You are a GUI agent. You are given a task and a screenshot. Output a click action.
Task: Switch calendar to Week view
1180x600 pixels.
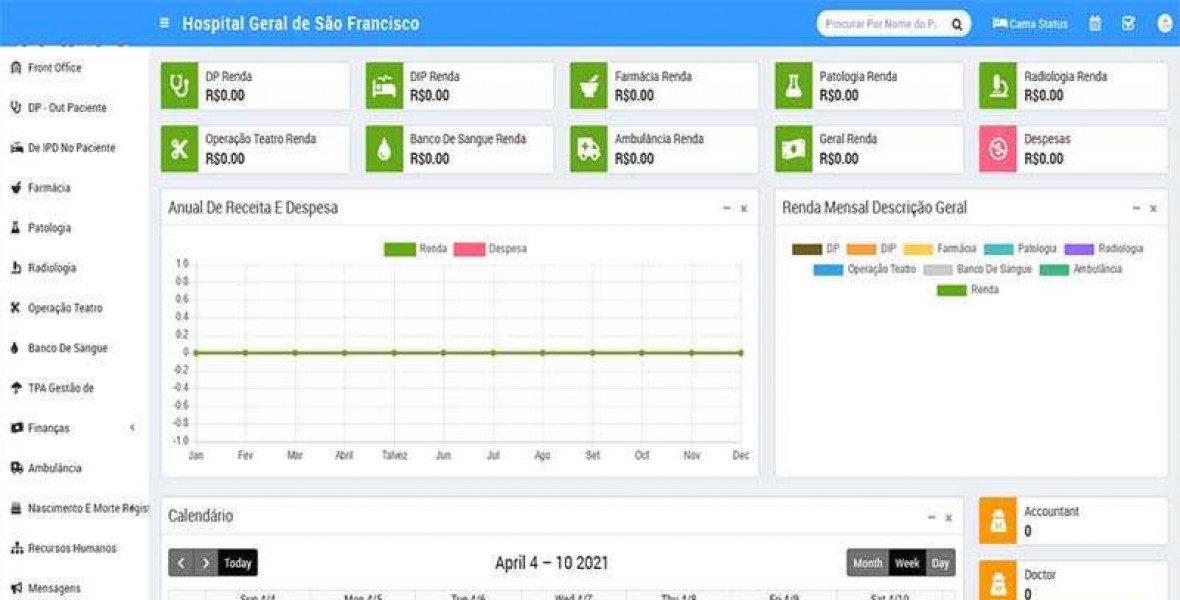(907, 563)
